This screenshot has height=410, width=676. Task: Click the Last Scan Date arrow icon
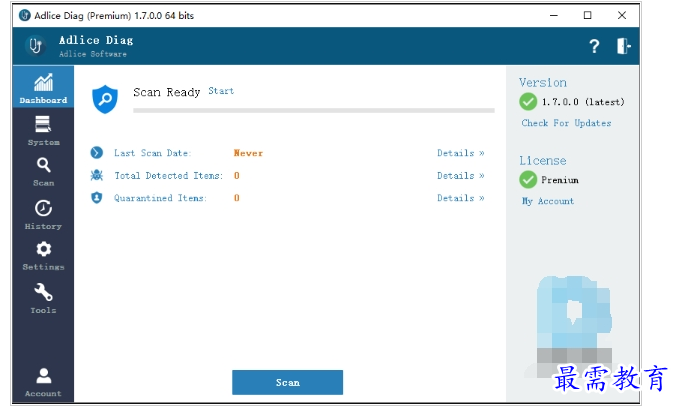pos(97,153)
